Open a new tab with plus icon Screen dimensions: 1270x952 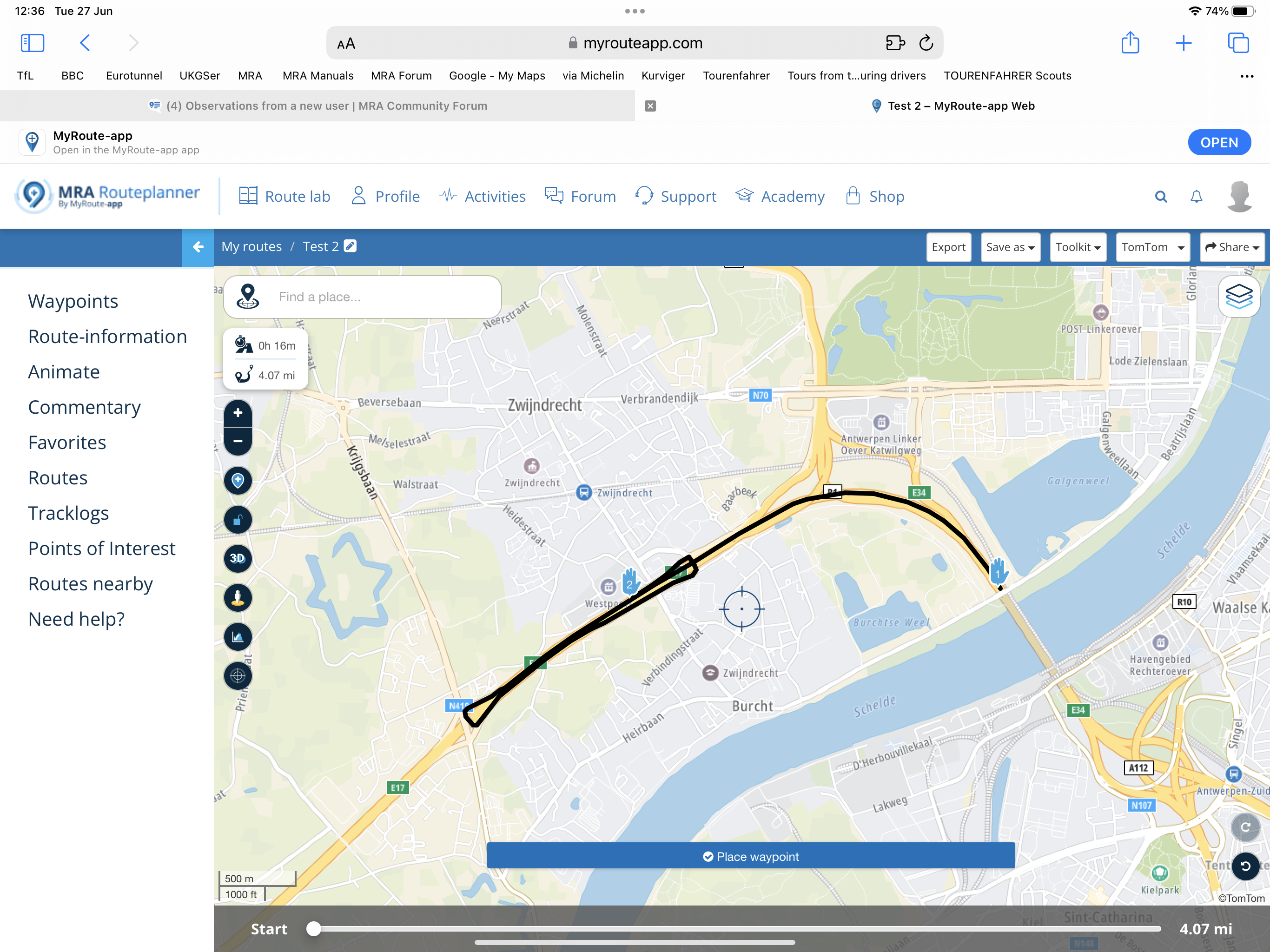pos(1184,43)
